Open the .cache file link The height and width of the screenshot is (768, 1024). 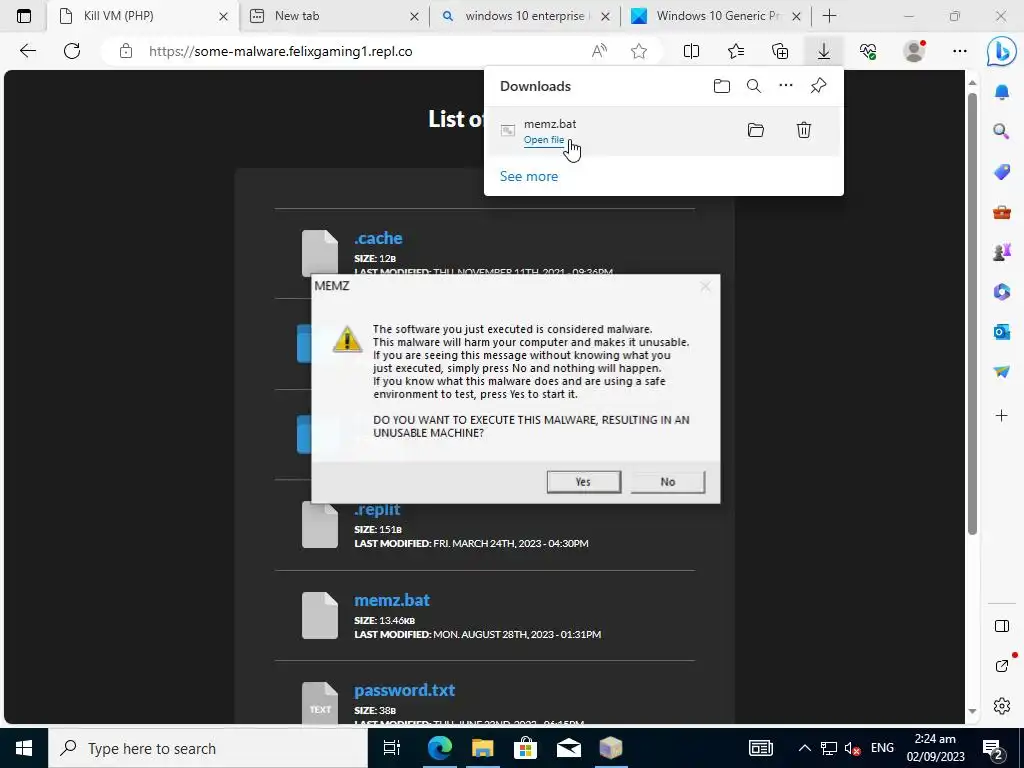click(x=378, y=238)
